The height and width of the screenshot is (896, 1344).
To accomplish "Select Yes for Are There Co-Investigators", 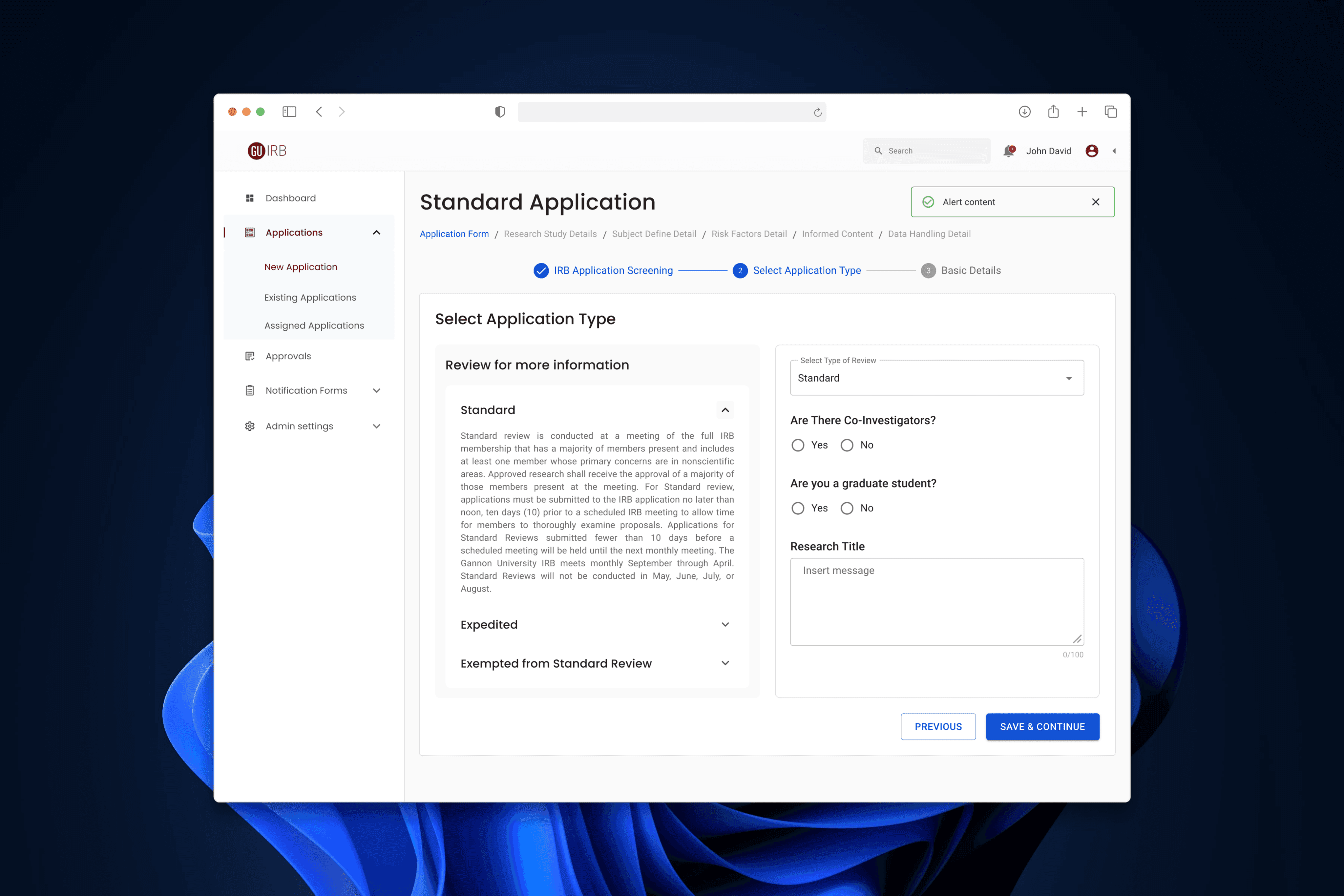I will [x=798, y=445].
